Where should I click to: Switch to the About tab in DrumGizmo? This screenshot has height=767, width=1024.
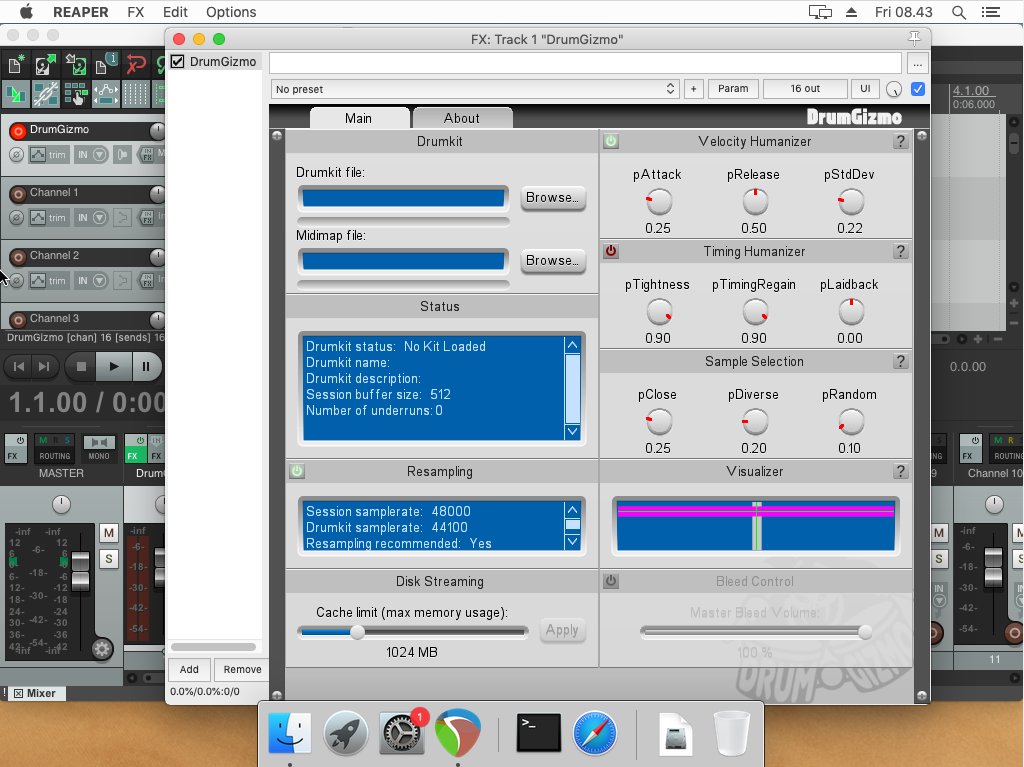[462, 118]
